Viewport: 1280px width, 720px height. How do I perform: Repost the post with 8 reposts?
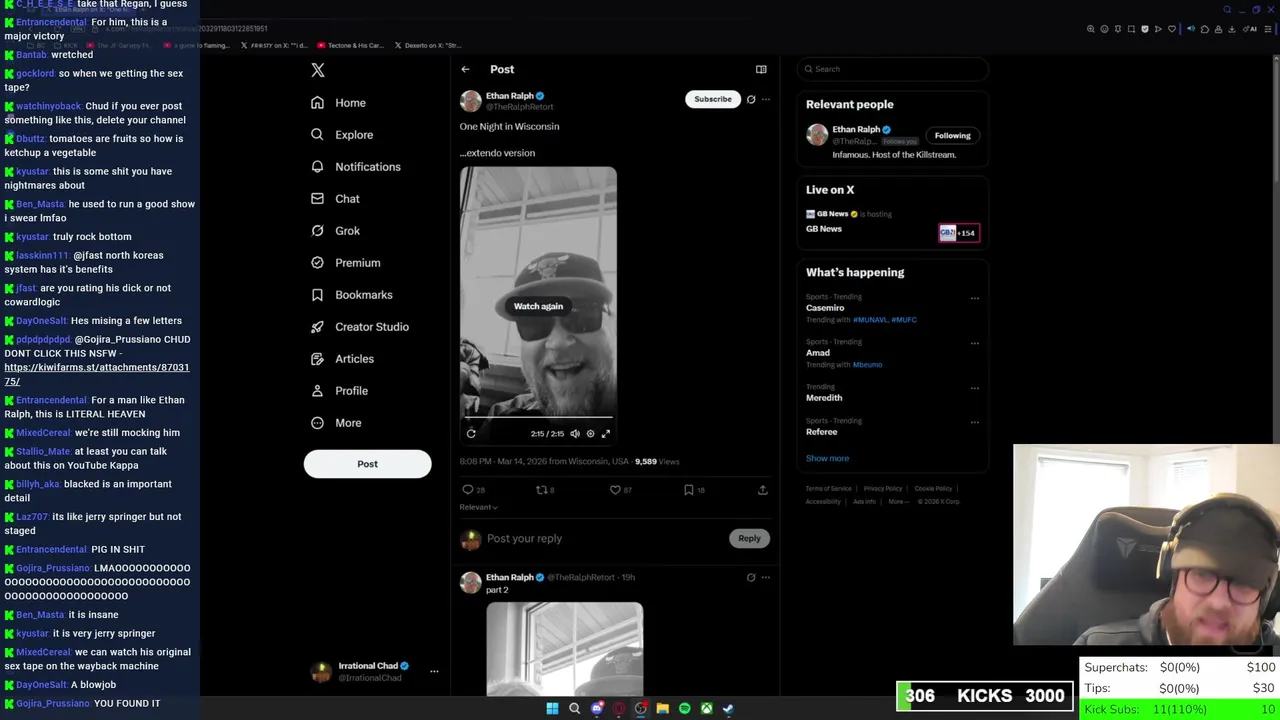542,490
